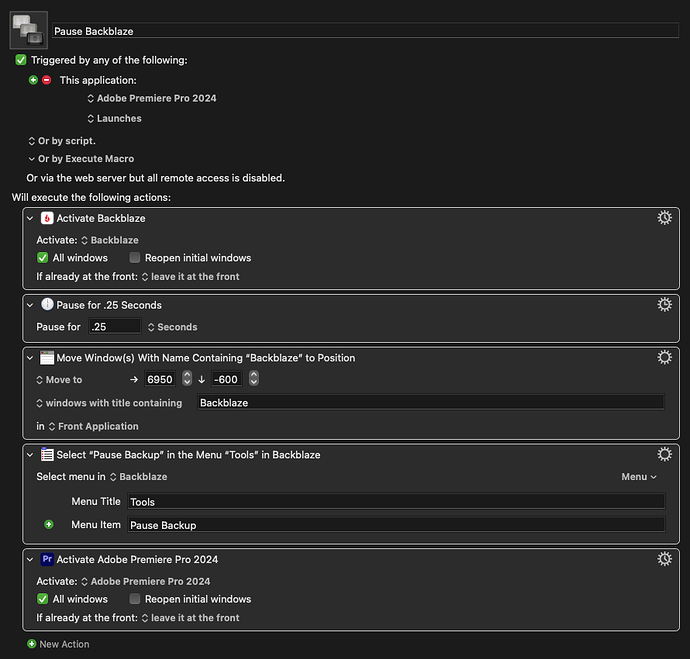Open the Menu popup in Select menu action
The image size is (690, 659).
point(638,477)
